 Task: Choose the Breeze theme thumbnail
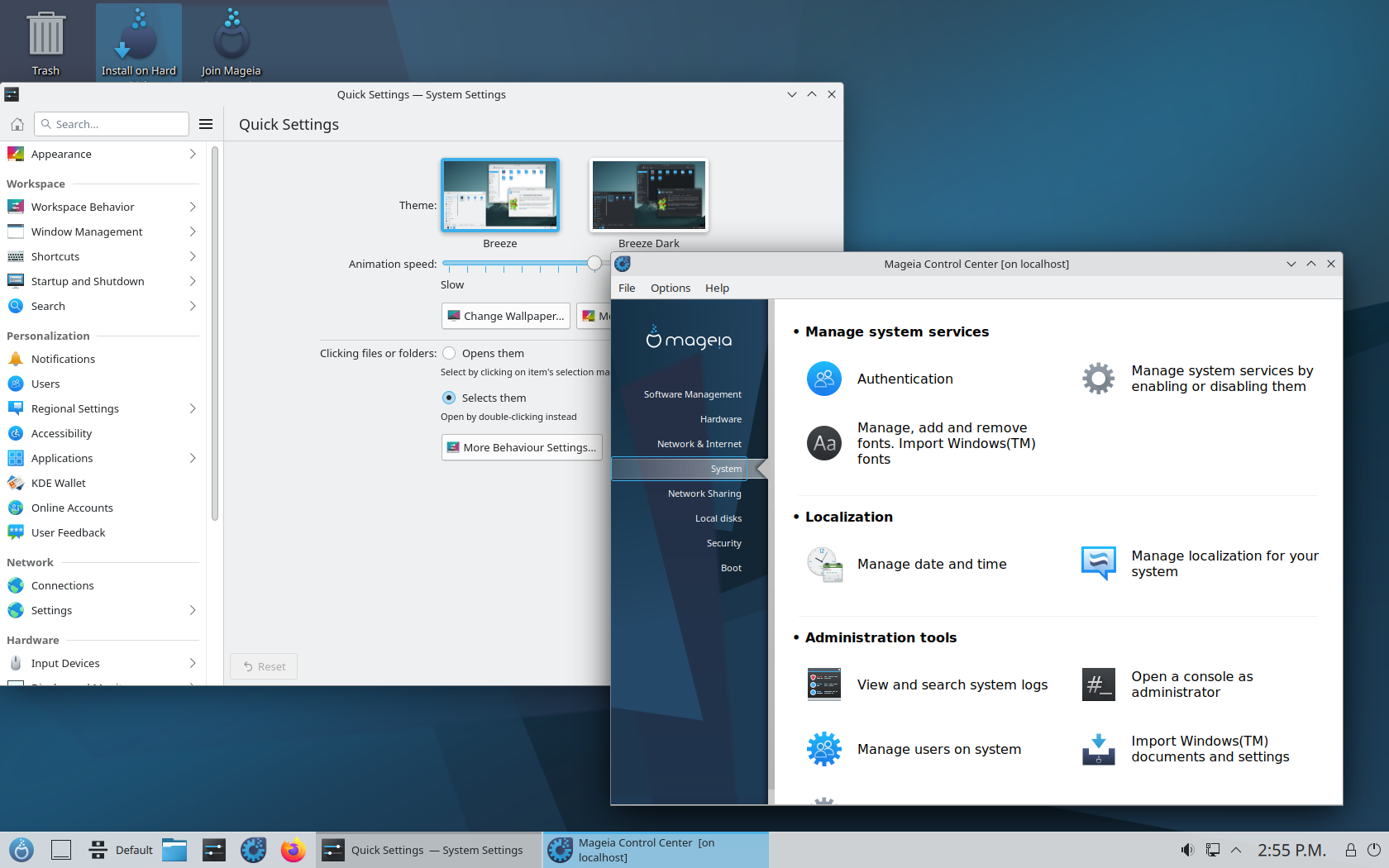[500, 195]
